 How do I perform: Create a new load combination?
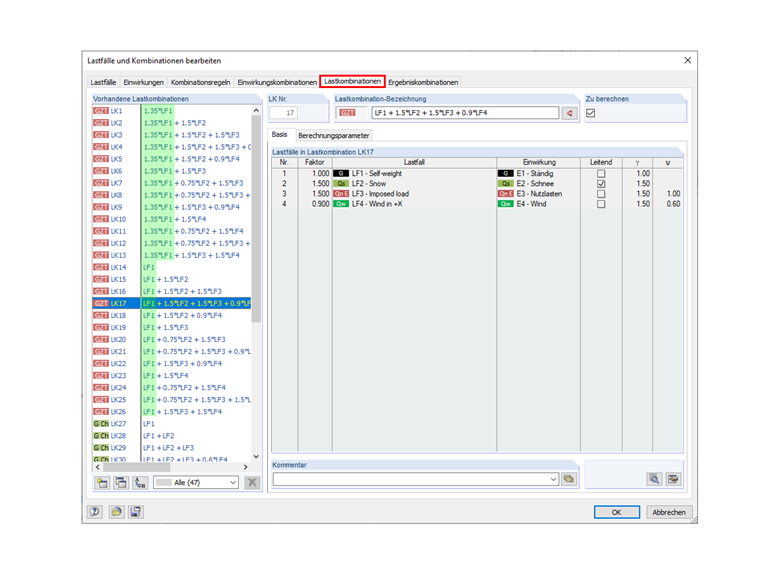[102, 483]
